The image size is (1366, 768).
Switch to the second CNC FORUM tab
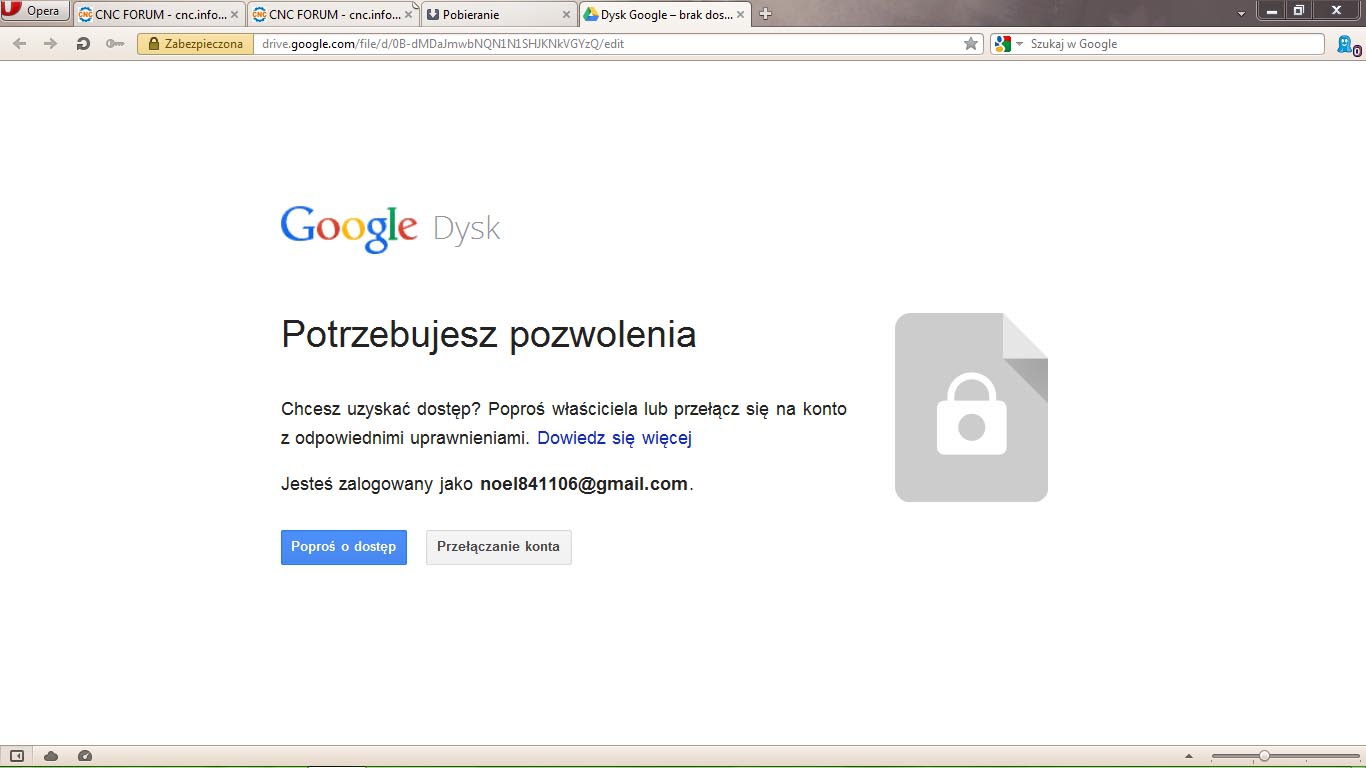click(334, 14)
